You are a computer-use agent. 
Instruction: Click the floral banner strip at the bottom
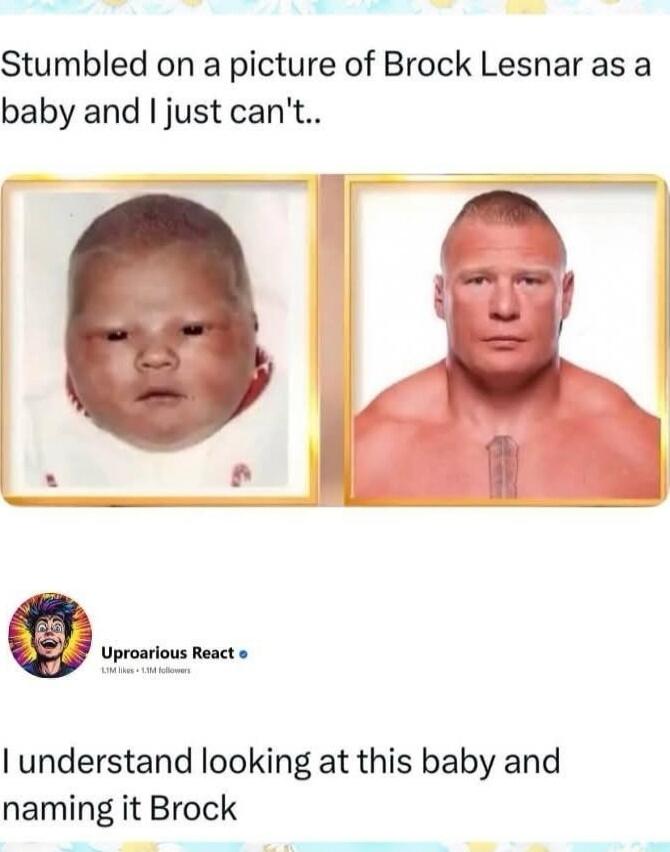(335, 847)
